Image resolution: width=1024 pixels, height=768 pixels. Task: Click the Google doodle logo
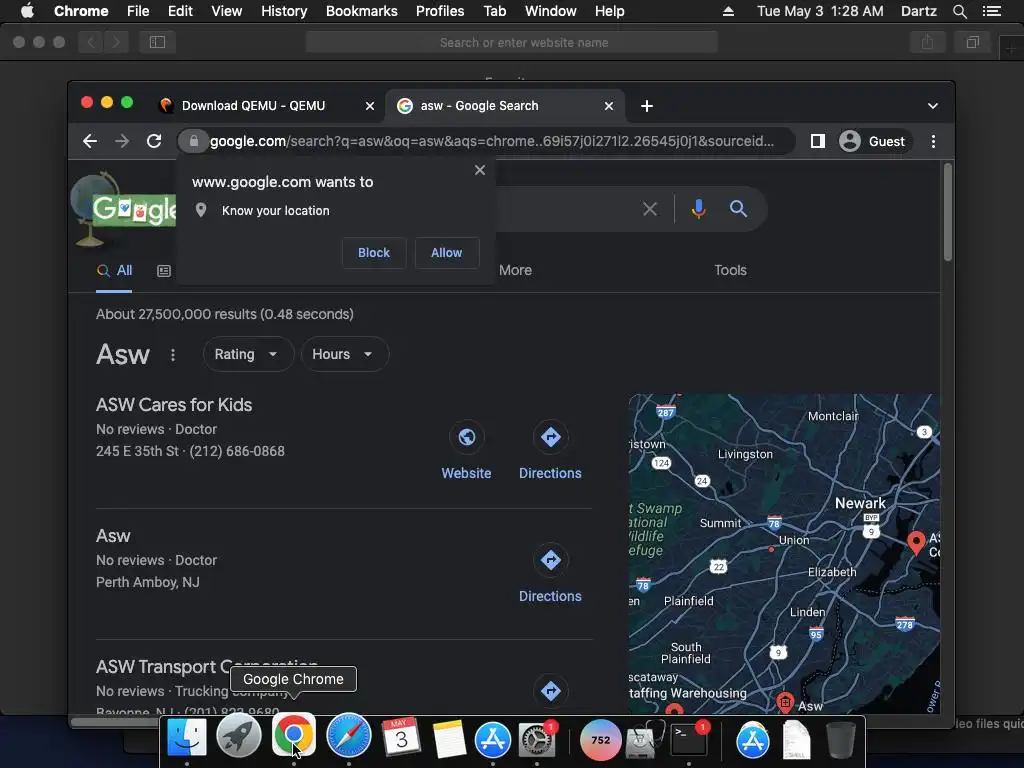(x=124, y=210)
